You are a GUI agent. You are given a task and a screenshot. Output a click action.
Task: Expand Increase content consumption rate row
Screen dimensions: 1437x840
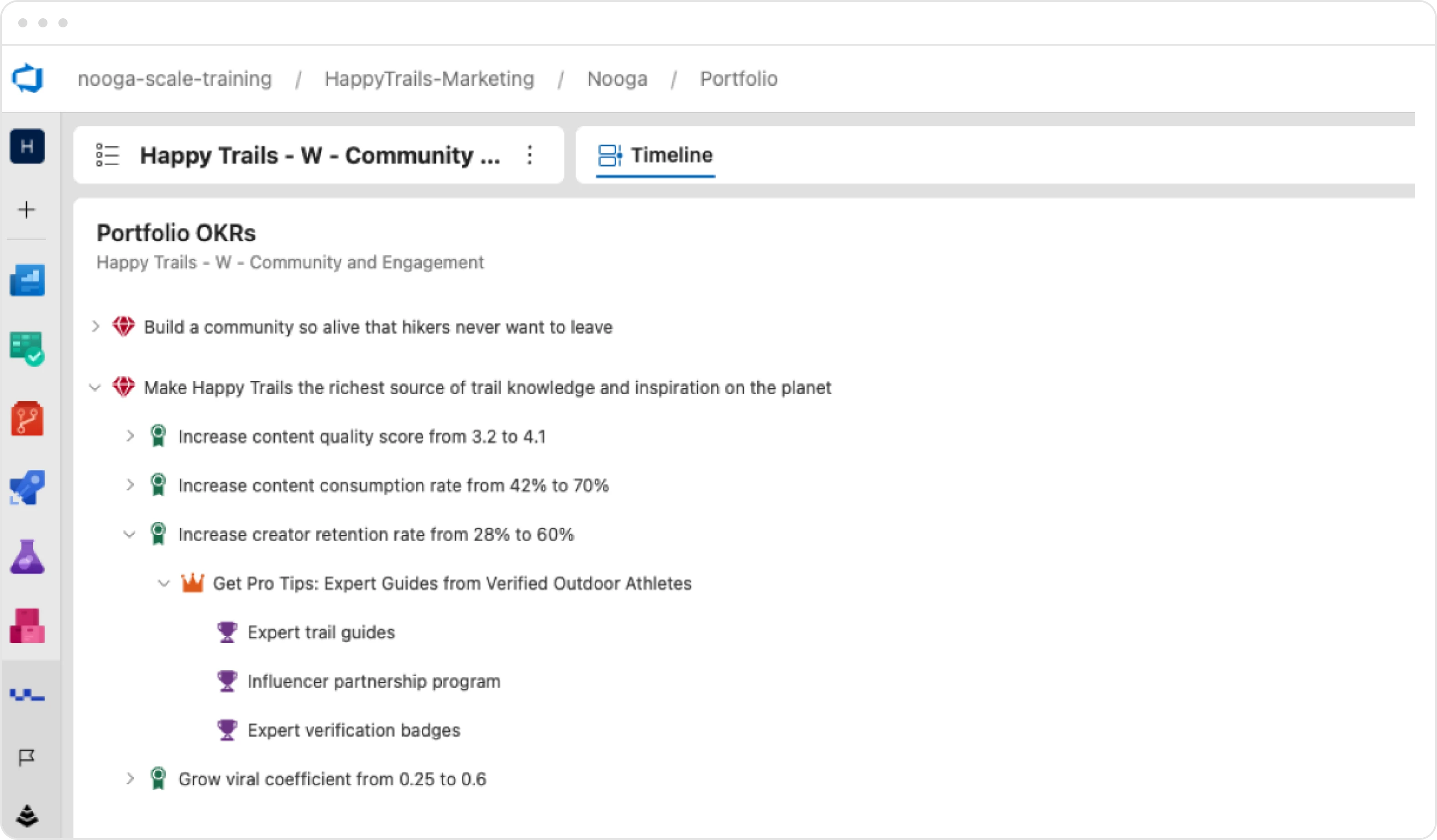point(130,485)
